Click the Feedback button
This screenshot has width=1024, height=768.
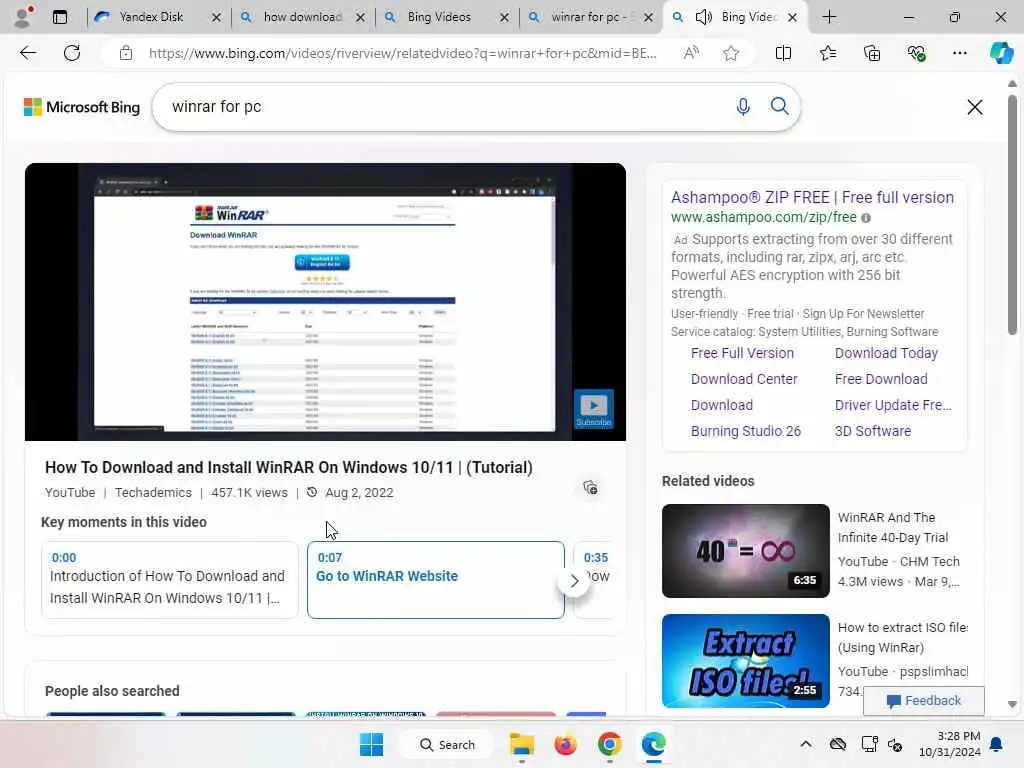click(923, 701)
